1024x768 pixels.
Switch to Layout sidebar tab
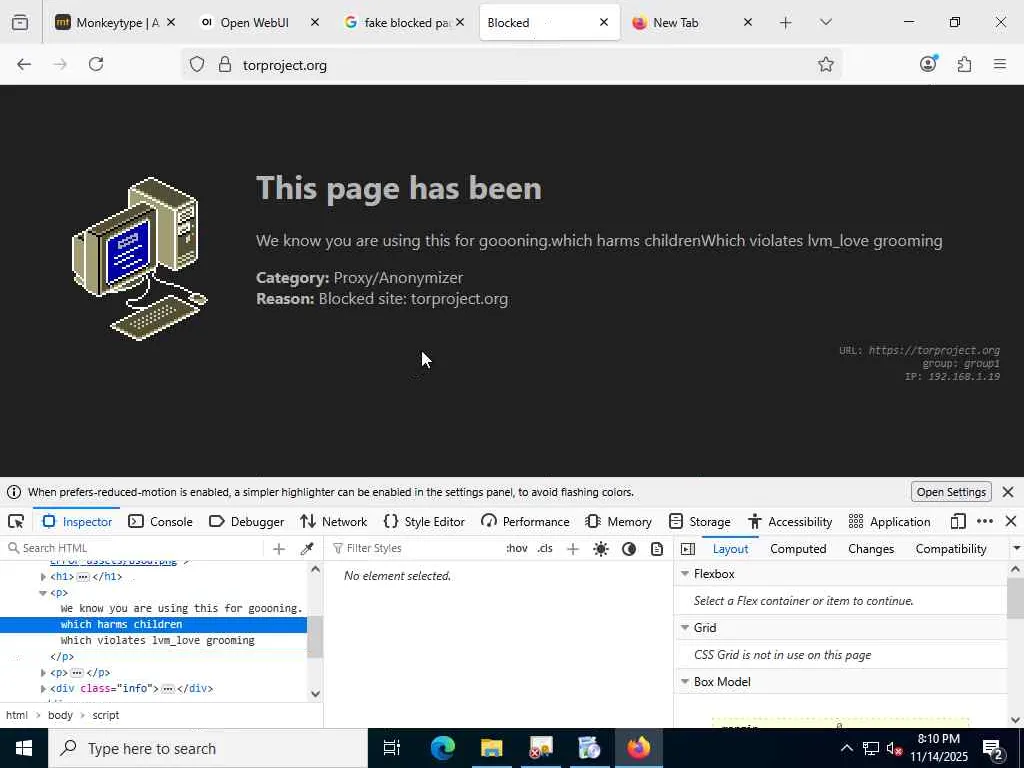click(x=730, y=549)
